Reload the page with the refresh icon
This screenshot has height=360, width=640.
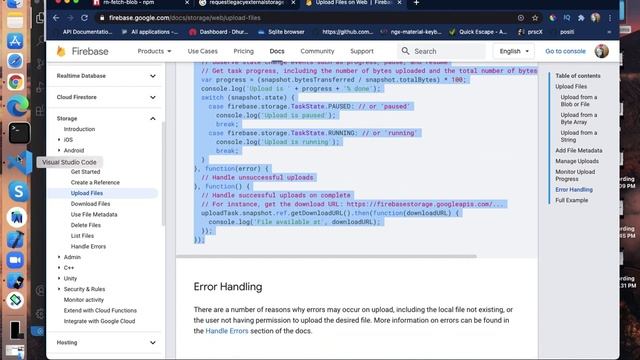84,18
